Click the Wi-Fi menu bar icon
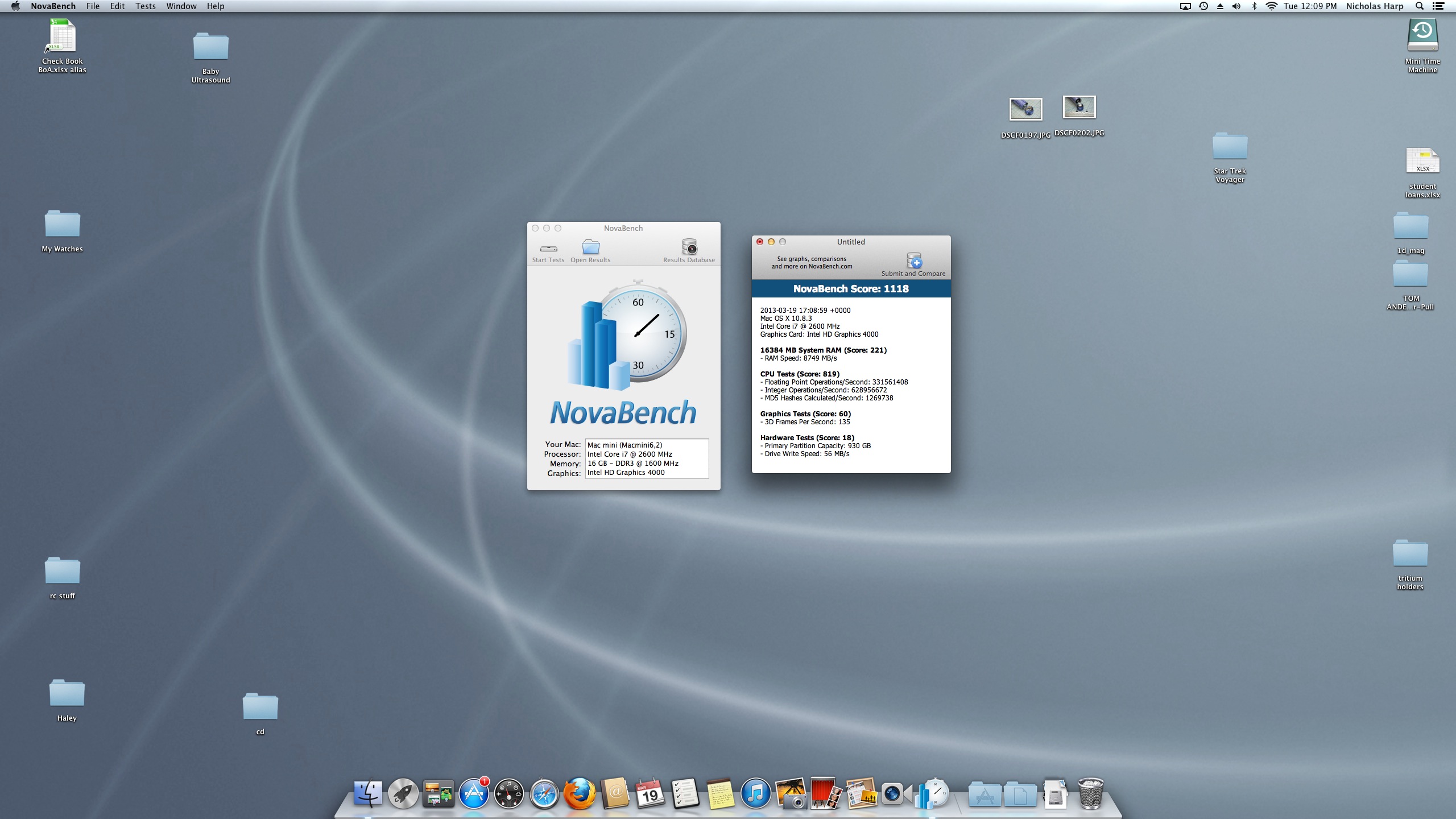 1271,6
